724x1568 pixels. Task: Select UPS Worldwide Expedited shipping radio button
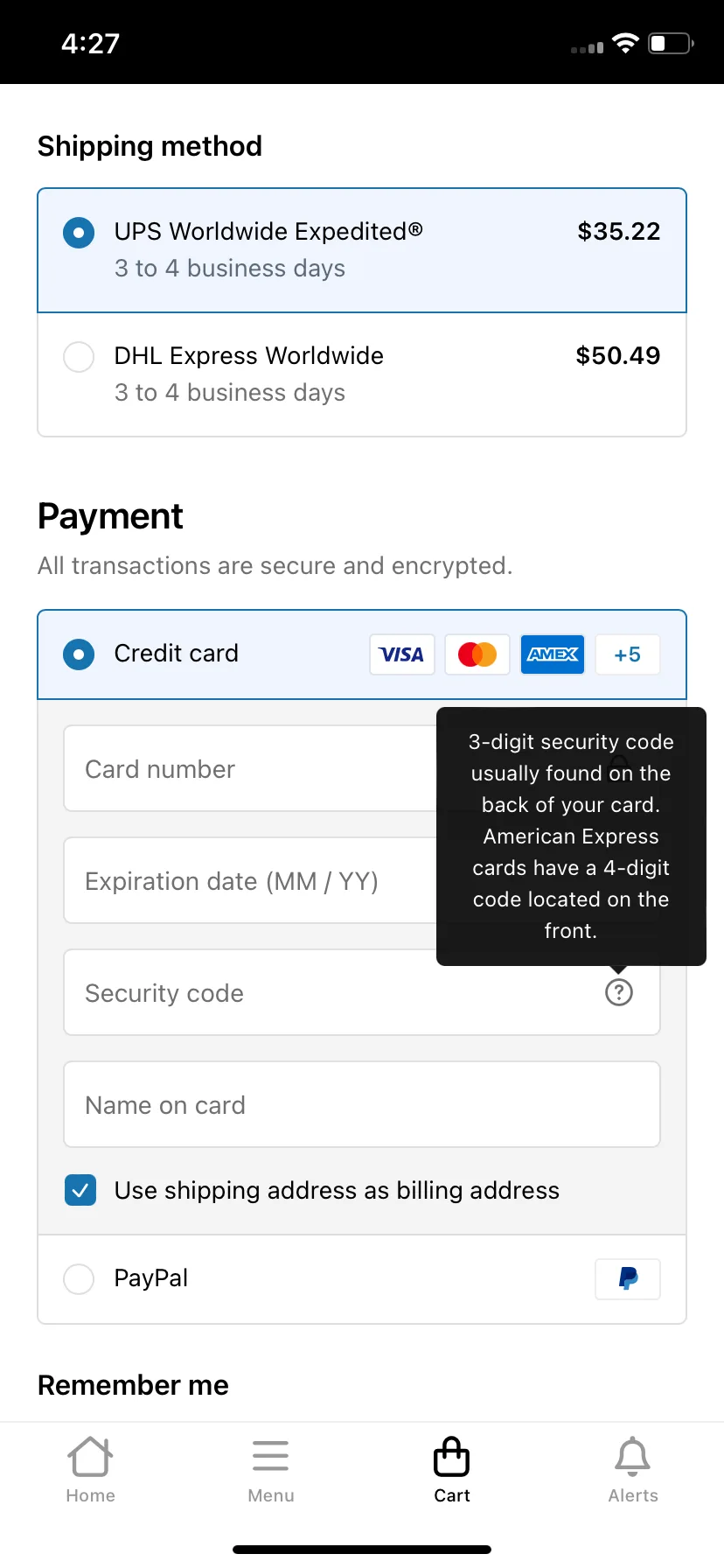click(x=79, y=233)
